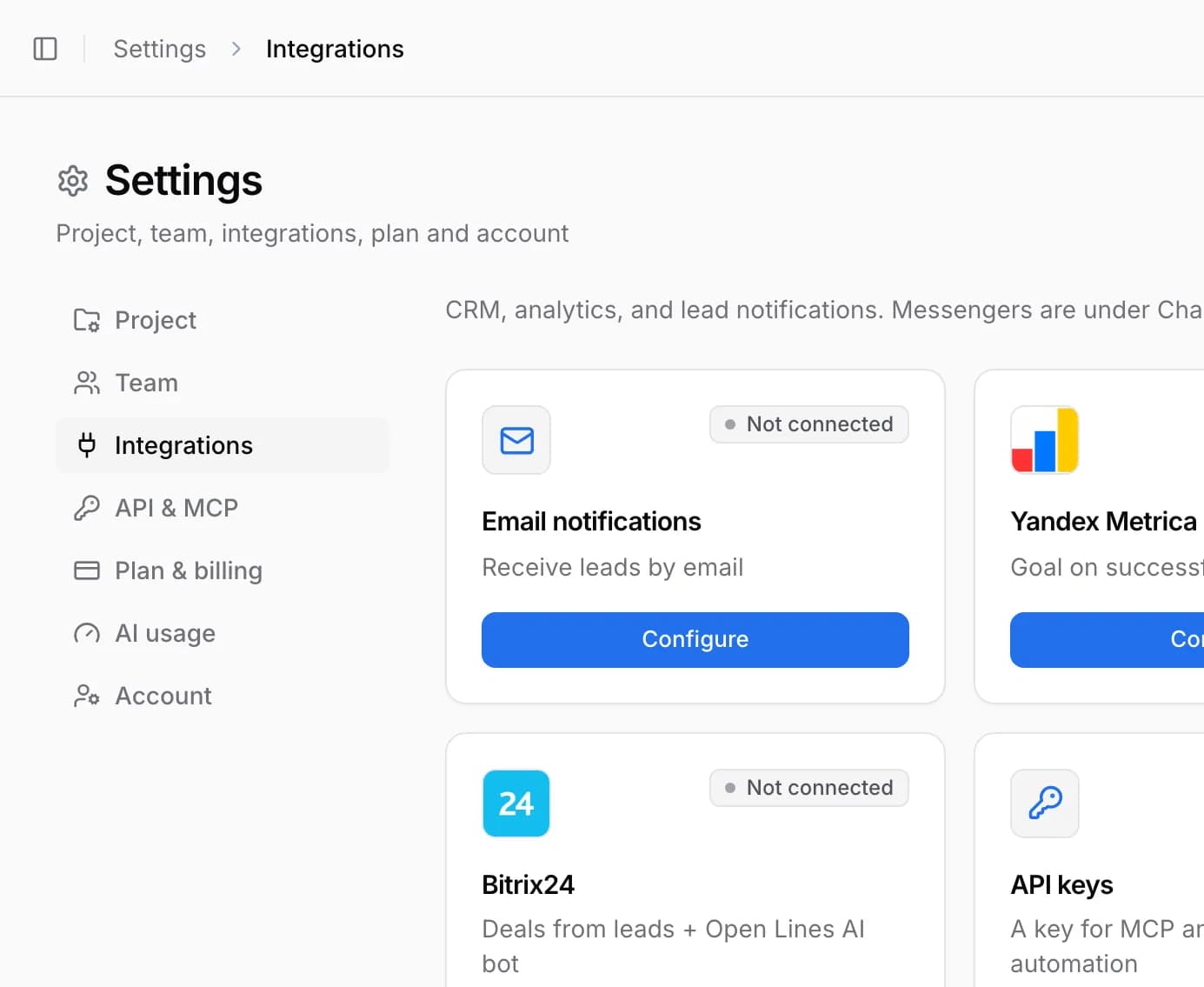
Task: Open the Project settings section
Action: click(223, 320)
